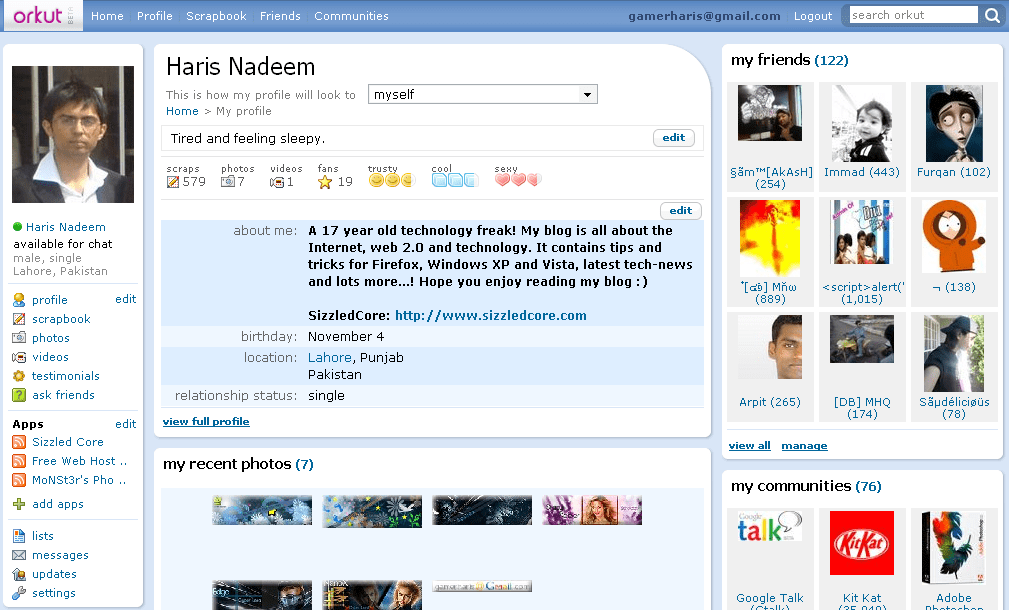Open videos from the sidebar icon
The image size is (1009, 610).
point(19,357)
